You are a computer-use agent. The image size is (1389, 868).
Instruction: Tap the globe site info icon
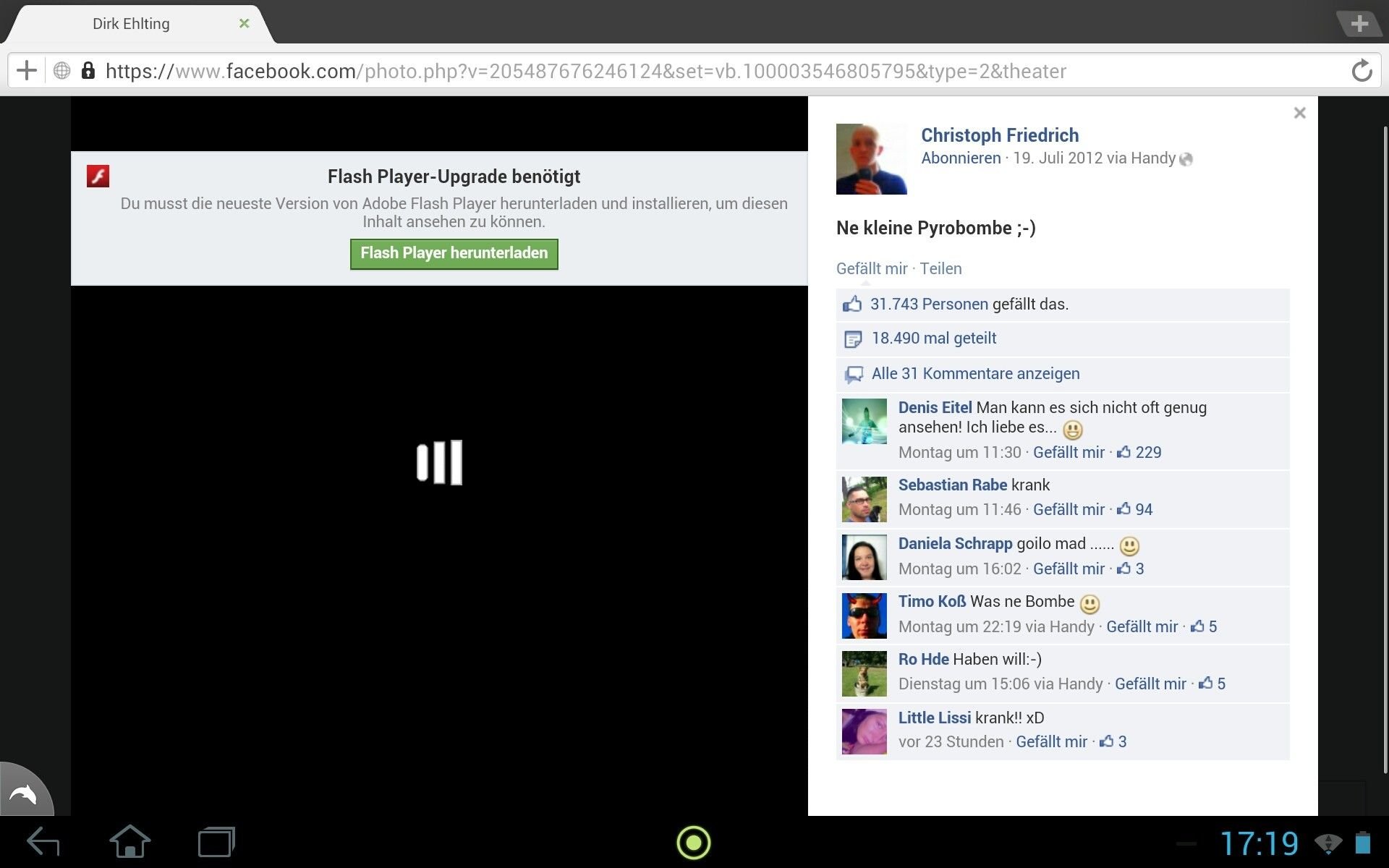pyautogui.click(x=62, y=70)
